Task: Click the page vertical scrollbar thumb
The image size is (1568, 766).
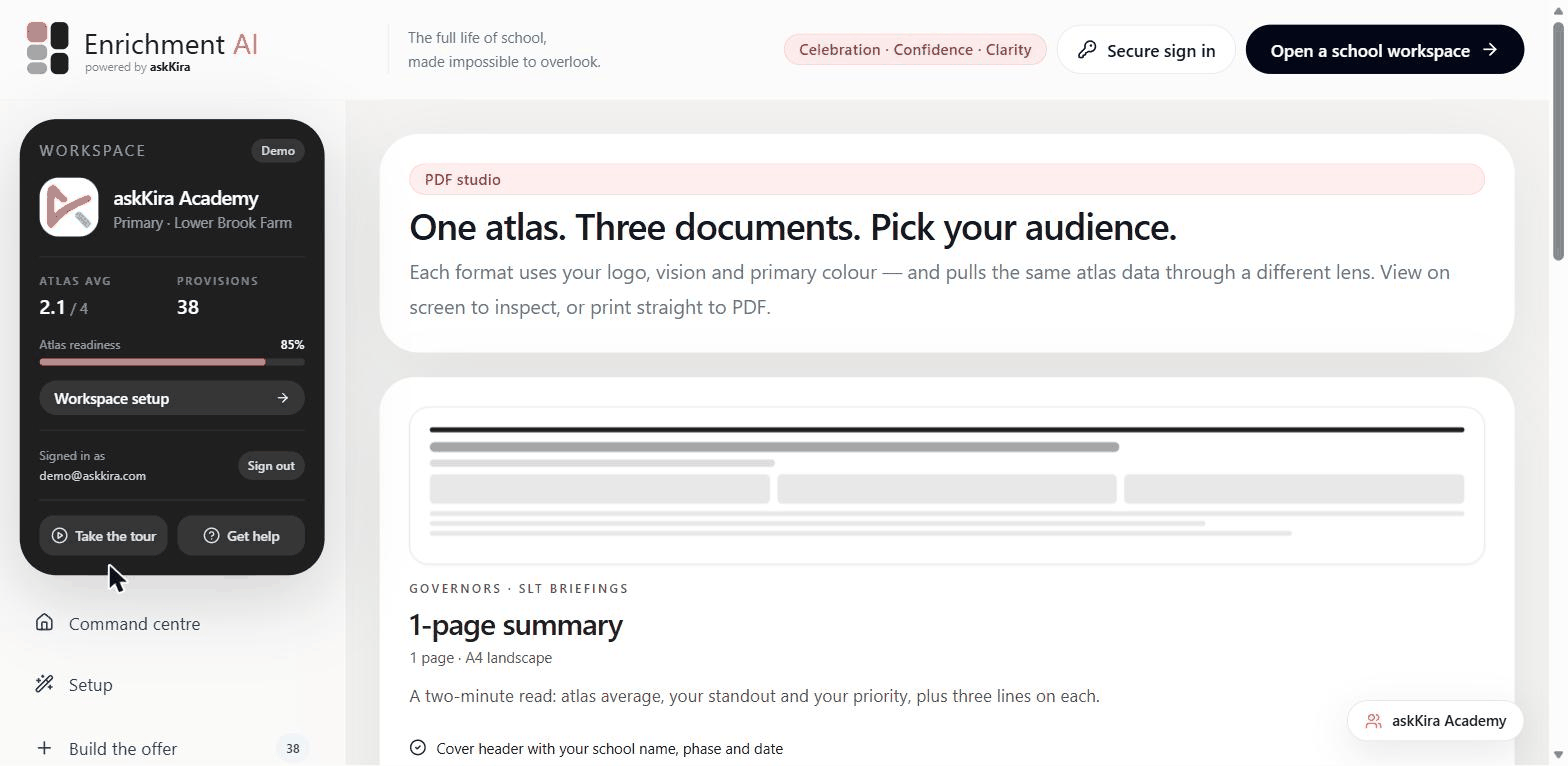Action: tap(1558, 140)
